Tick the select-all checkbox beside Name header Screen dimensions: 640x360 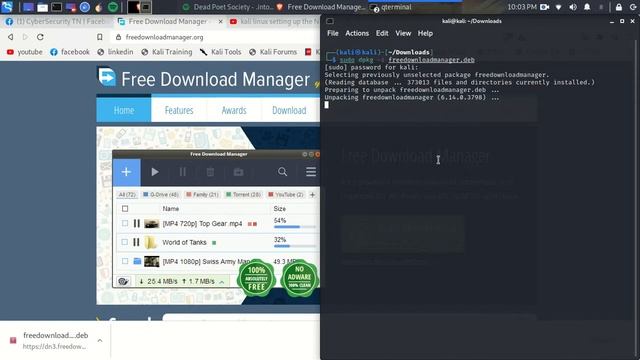click(125, 209)
